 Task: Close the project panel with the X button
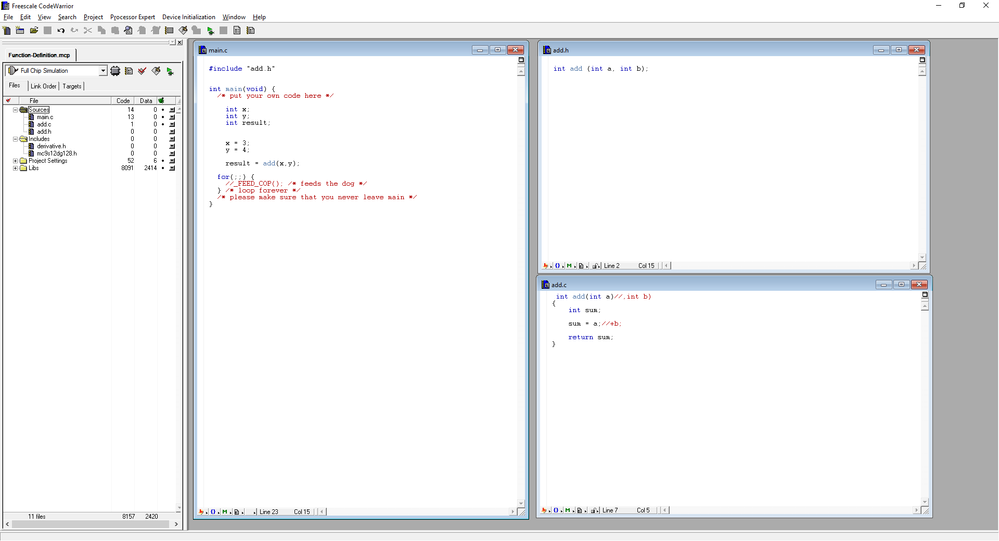[x=180, y=43]
